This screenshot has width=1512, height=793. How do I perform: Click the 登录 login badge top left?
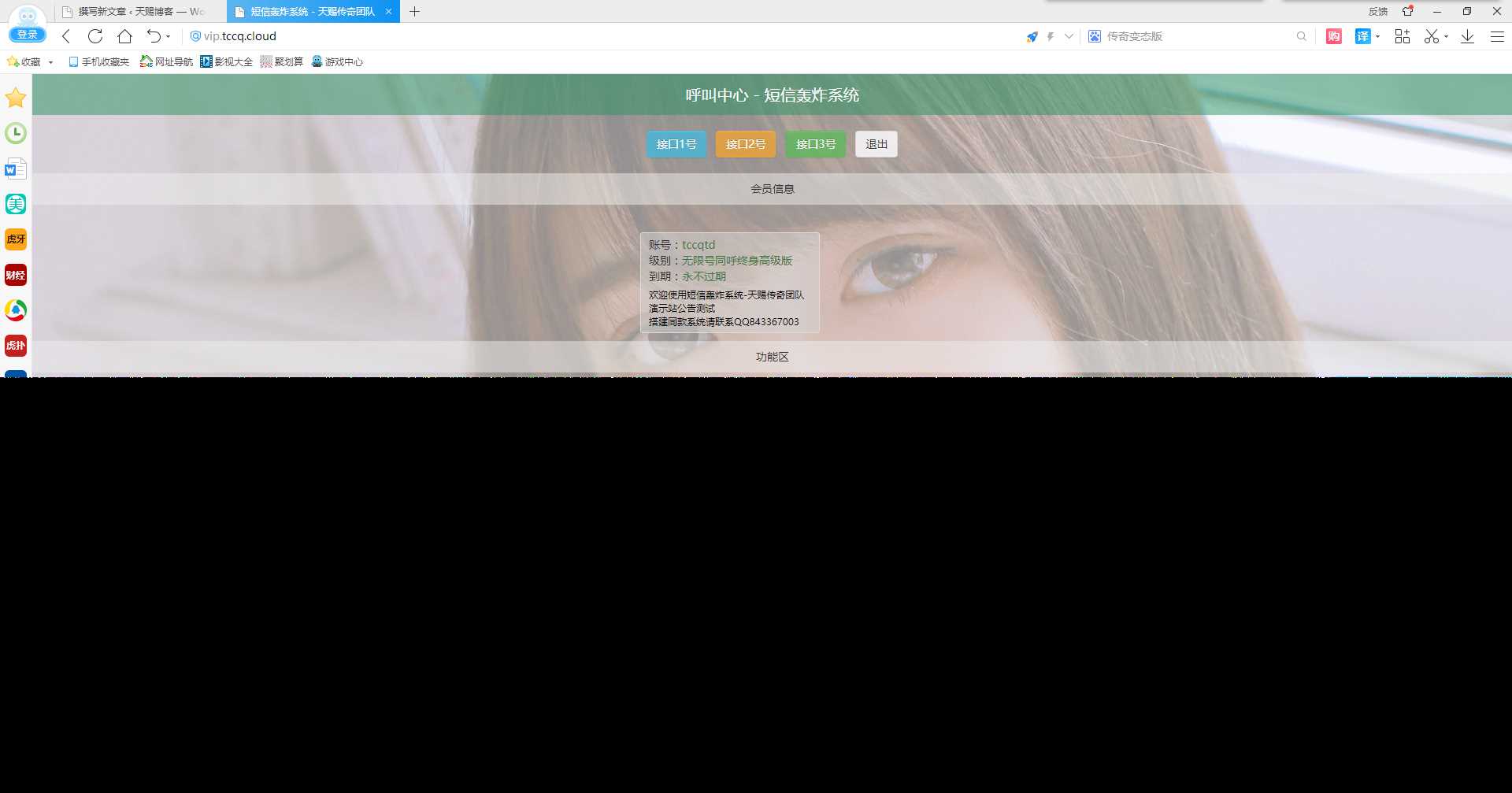[x=27, y=35]
